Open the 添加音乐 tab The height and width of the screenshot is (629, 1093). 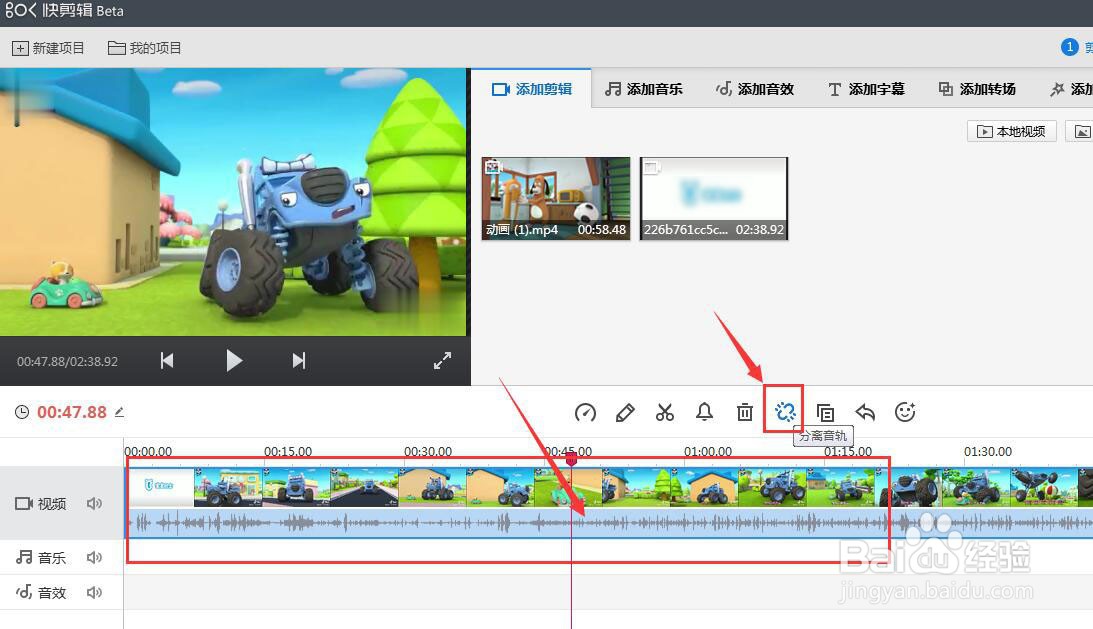(644, 89)
